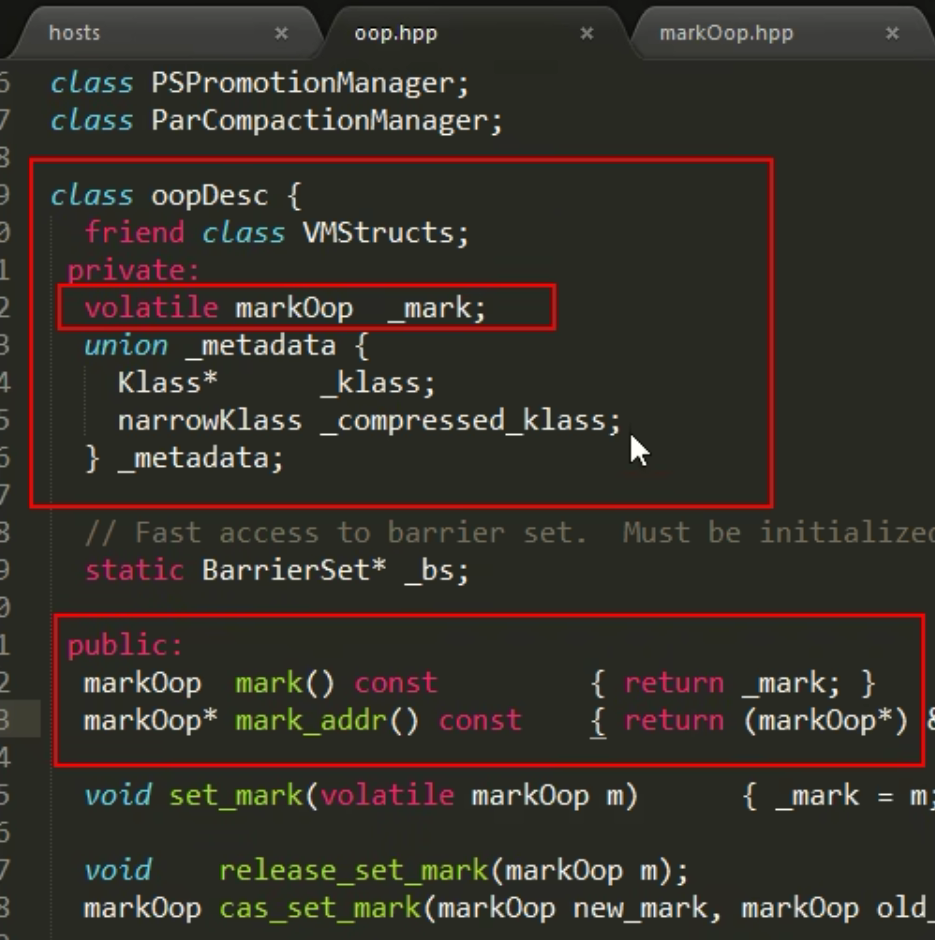Close the markOop.hpp tab
The height and width of the screenshot is (940, 935).
pyautogui.click(x=891, y=33)
